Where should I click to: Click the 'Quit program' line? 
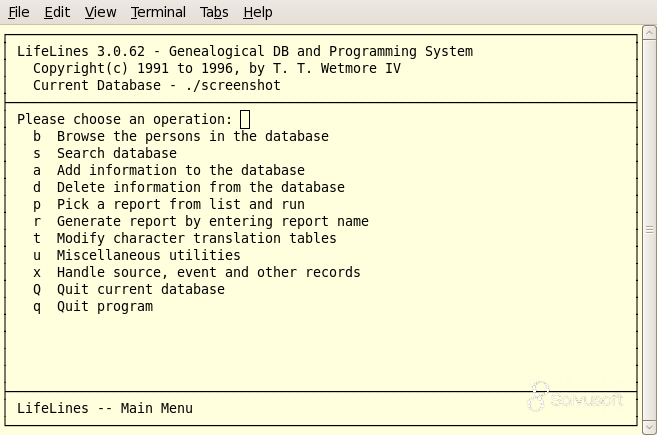tap(105, 307)
